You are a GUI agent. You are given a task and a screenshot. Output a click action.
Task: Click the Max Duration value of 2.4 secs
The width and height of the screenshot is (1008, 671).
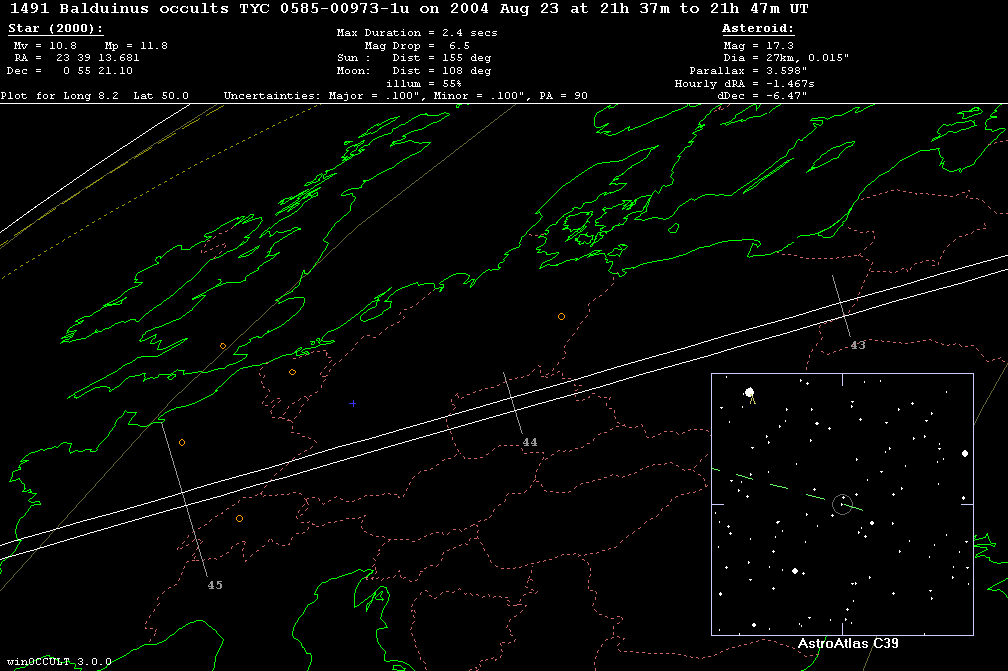(x=417, y=33)
